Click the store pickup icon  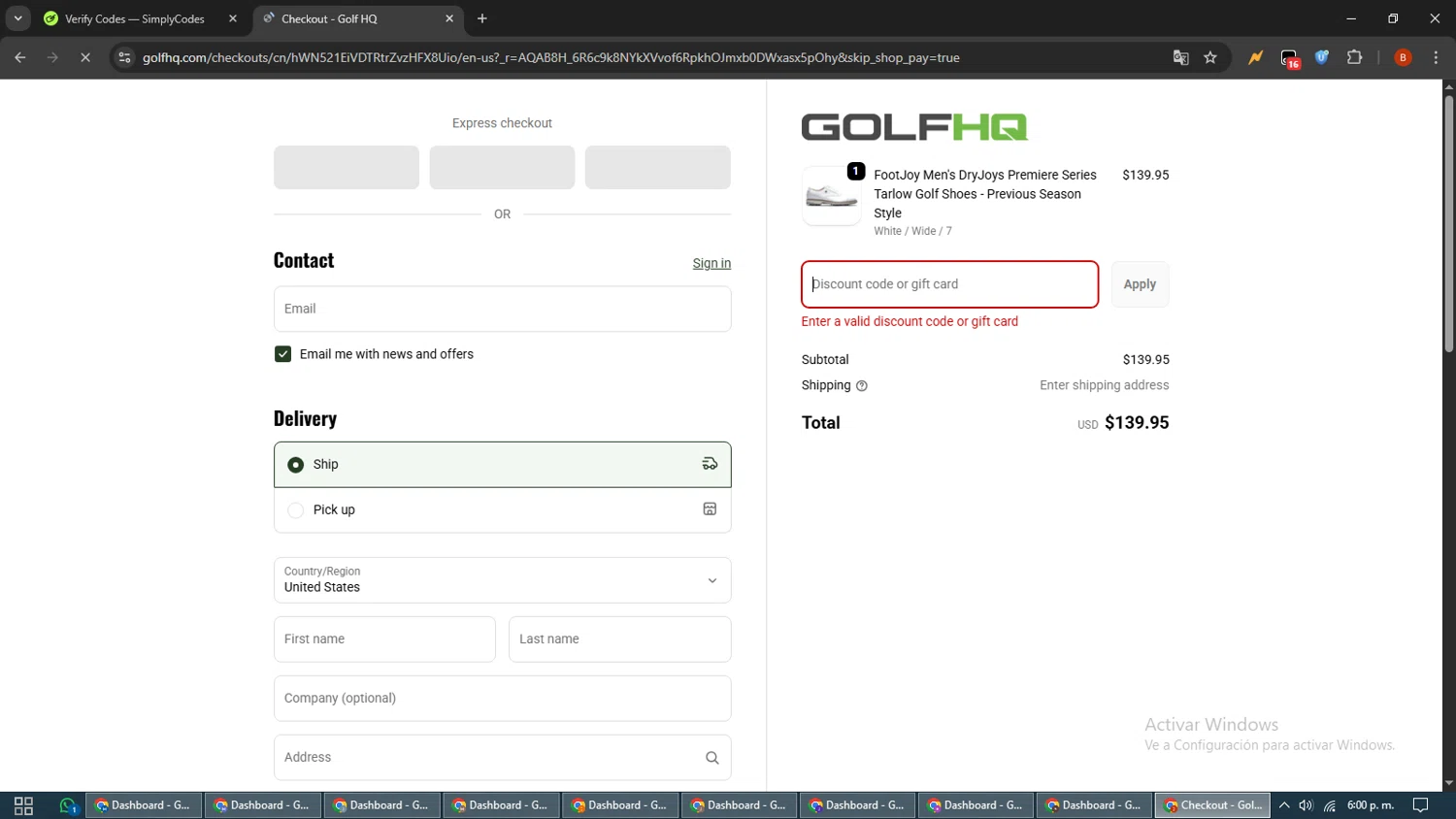[710, 509]
